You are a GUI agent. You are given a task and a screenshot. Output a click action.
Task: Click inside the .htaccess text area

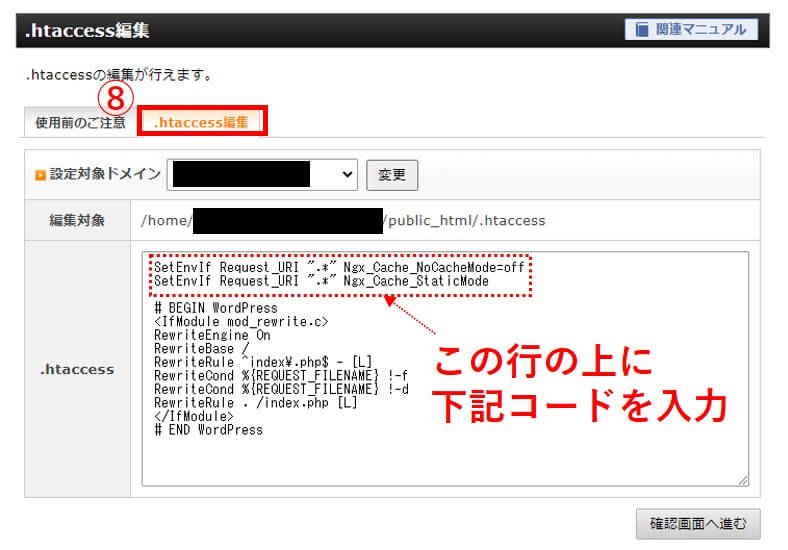445,369
